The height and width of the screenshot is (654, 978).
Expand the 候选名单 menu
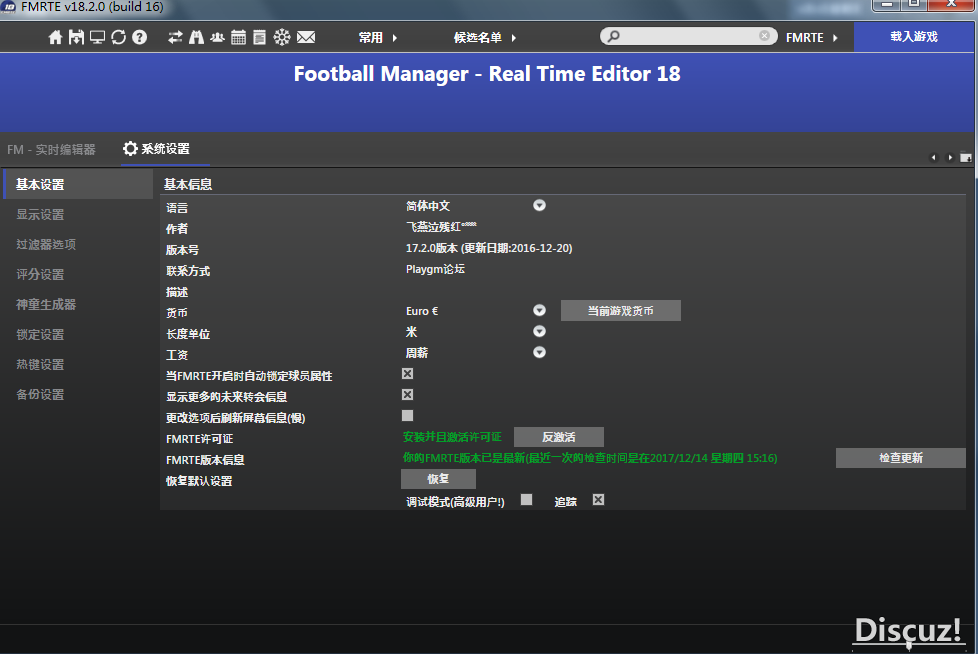coord(485,37)
